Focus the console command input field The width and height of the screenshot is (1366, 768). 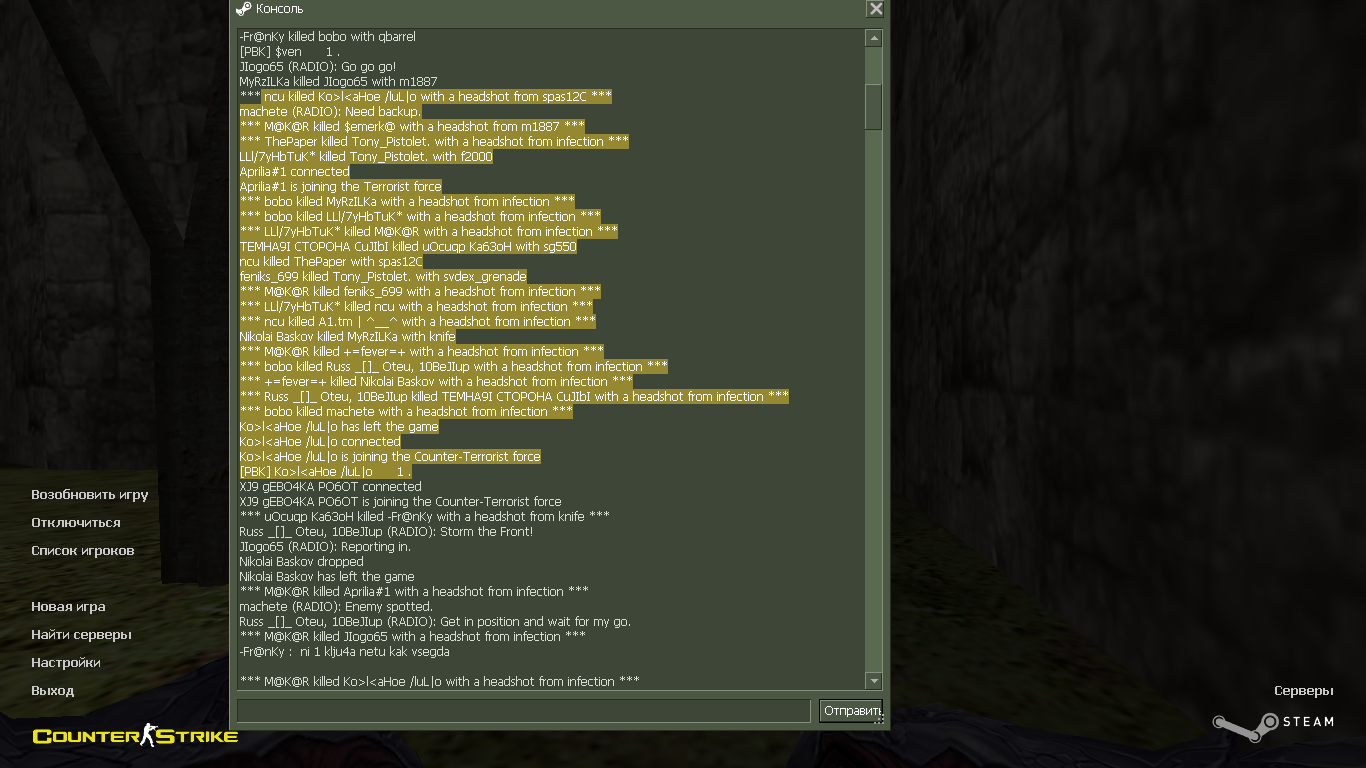pos(523,711)
